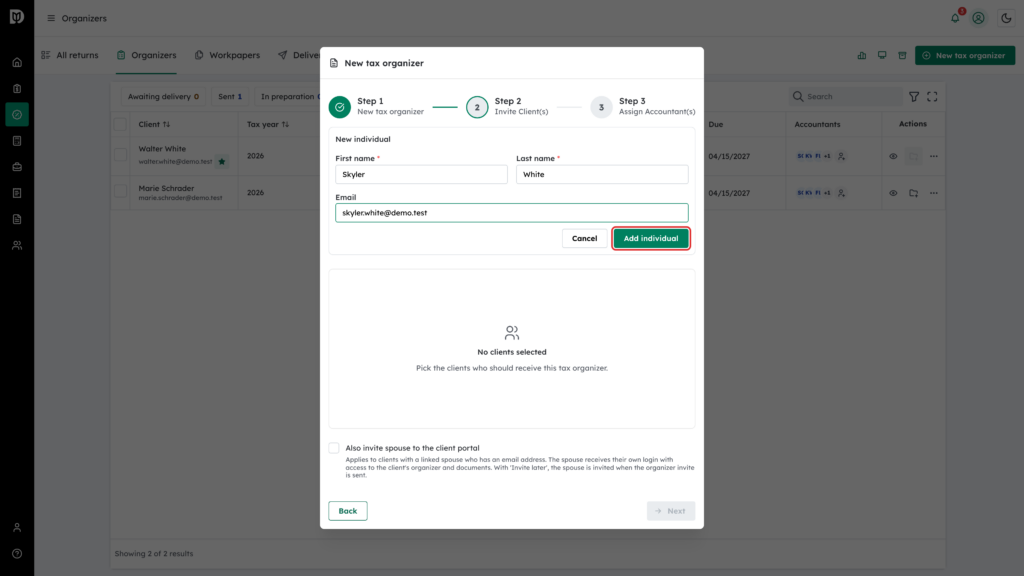The height and width of the screenshot is (576, 1024).
Task: Open the bar chart statistics icon
Action: point(861,56)
